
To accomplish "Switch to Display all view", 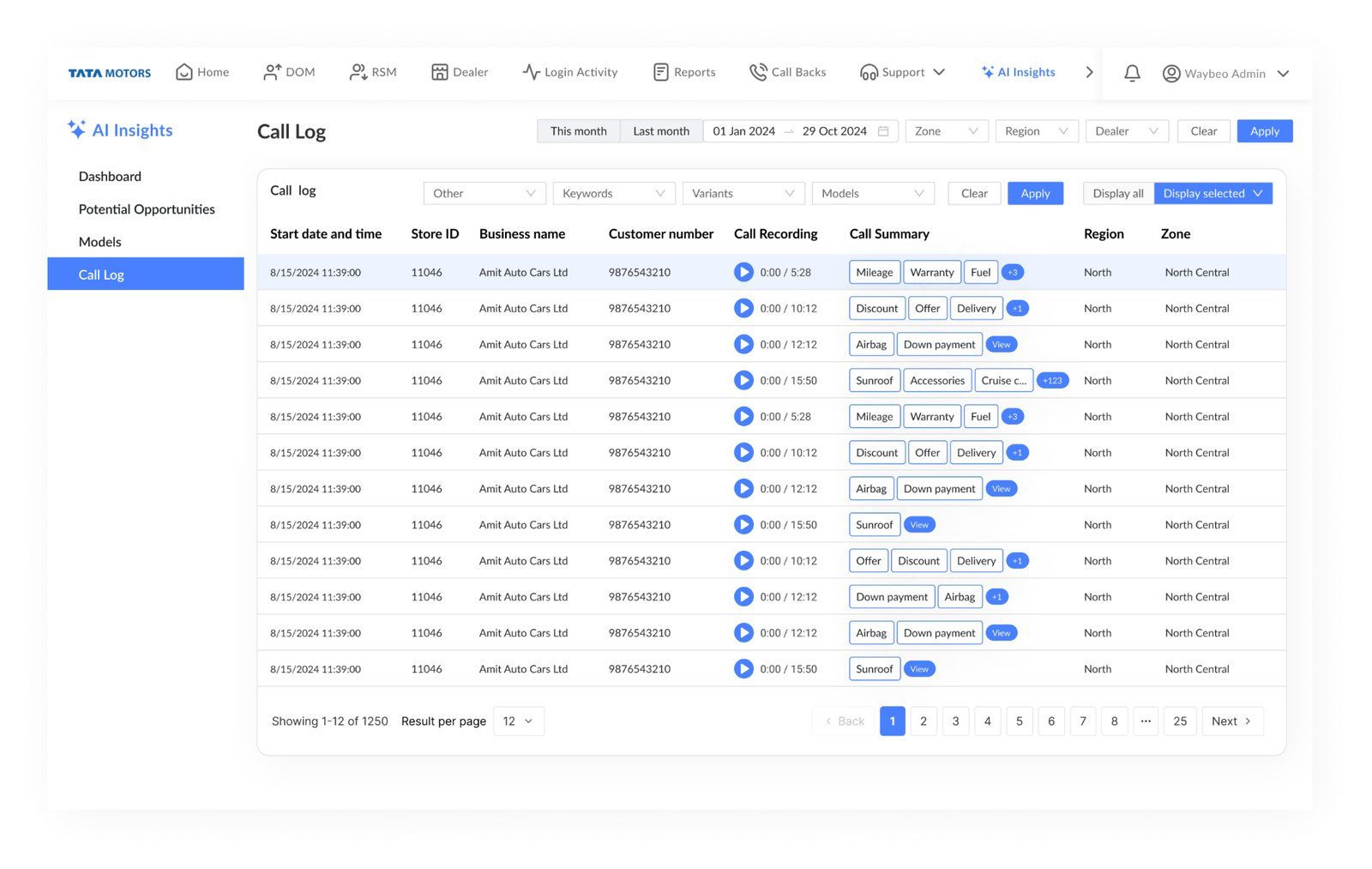I will [1117, 193].
